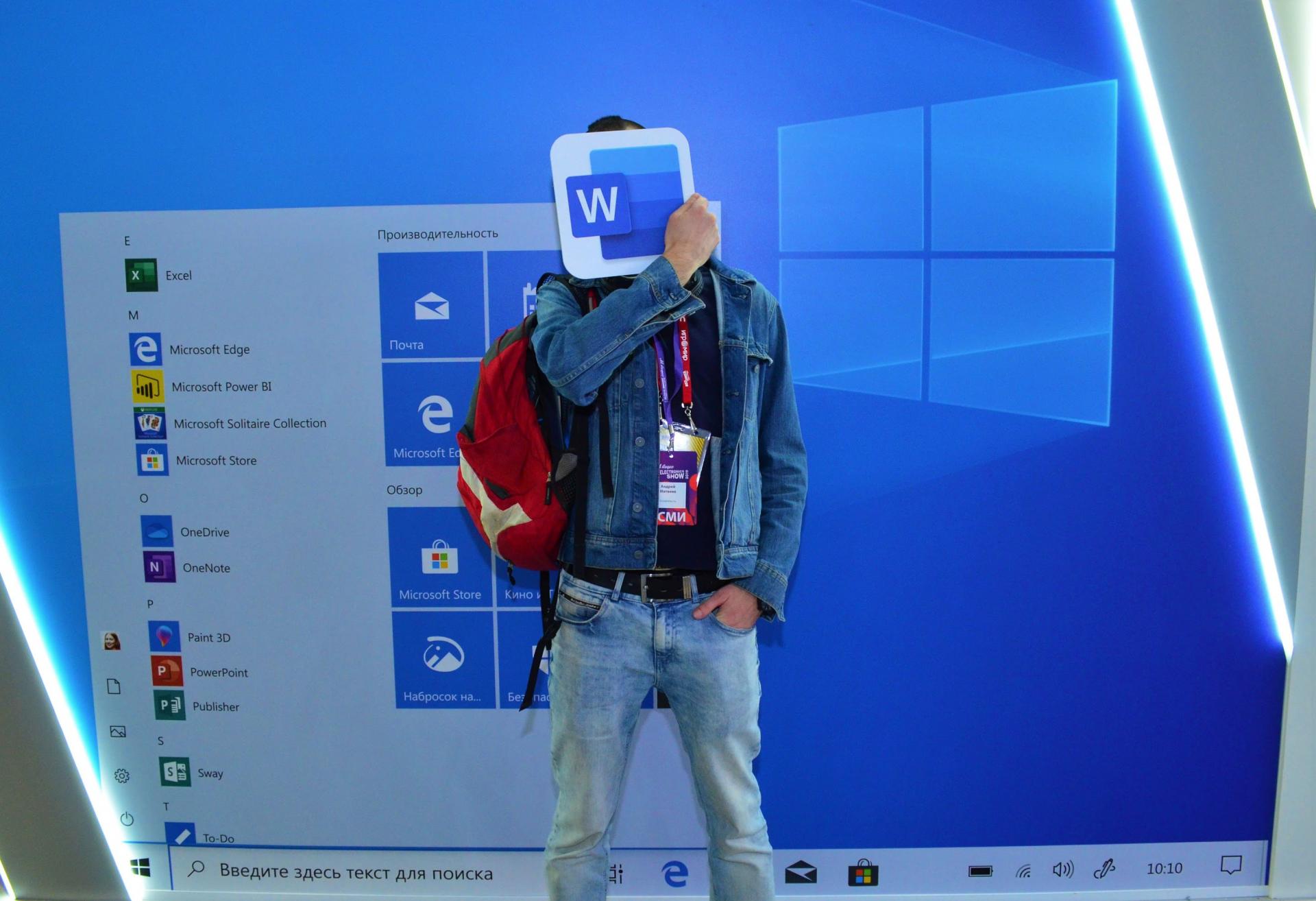The image size is (1316, 901).
Task: Open the Microsoft Edge tile
Action: pyautogui.click(x=426, y=414)
